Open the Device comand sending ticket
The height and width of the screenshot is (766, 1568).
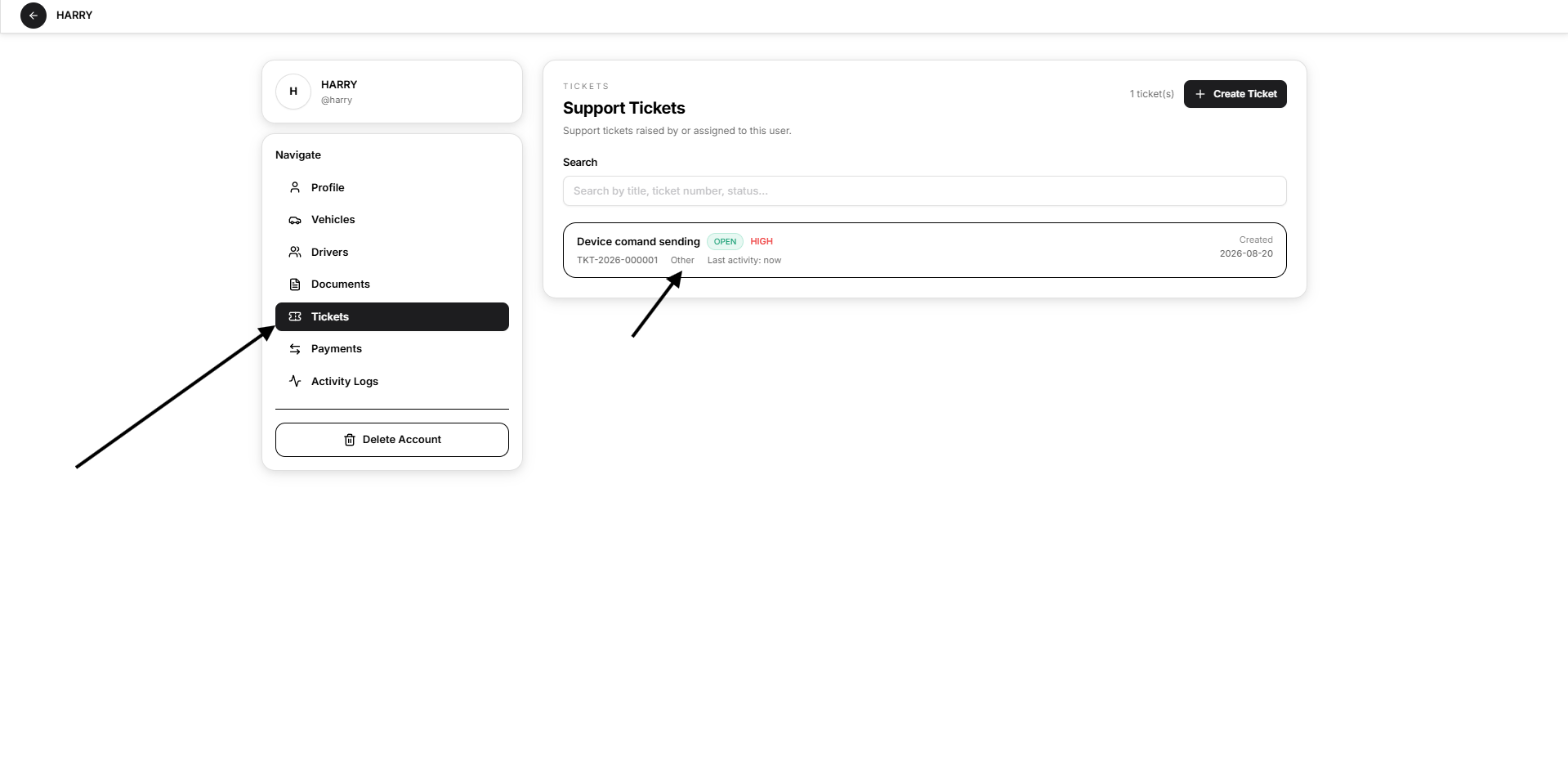(924, 250)
